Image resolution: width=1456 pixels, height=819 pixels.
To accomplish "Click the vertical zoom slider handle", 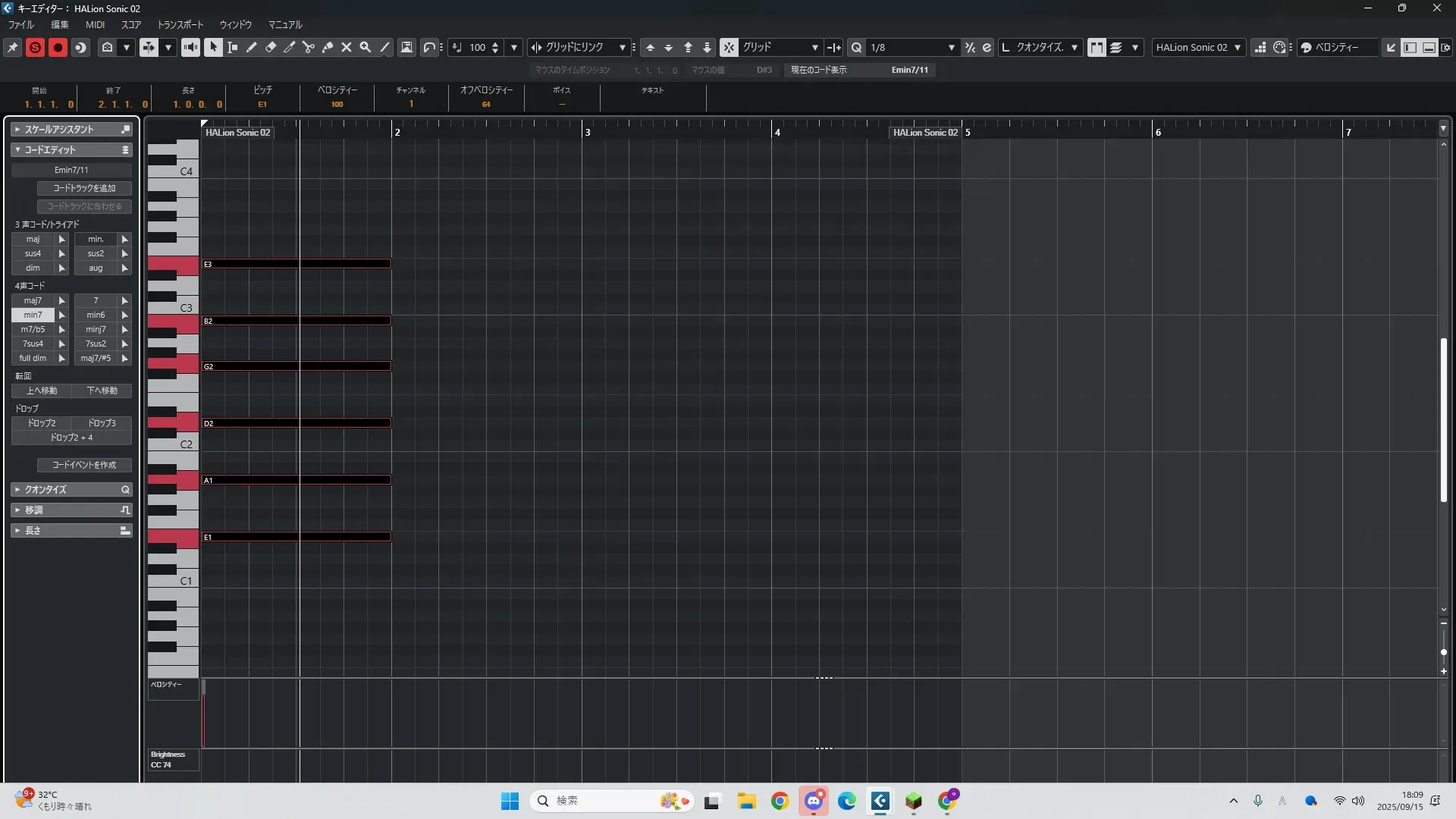I will (x=1443, y=652).
